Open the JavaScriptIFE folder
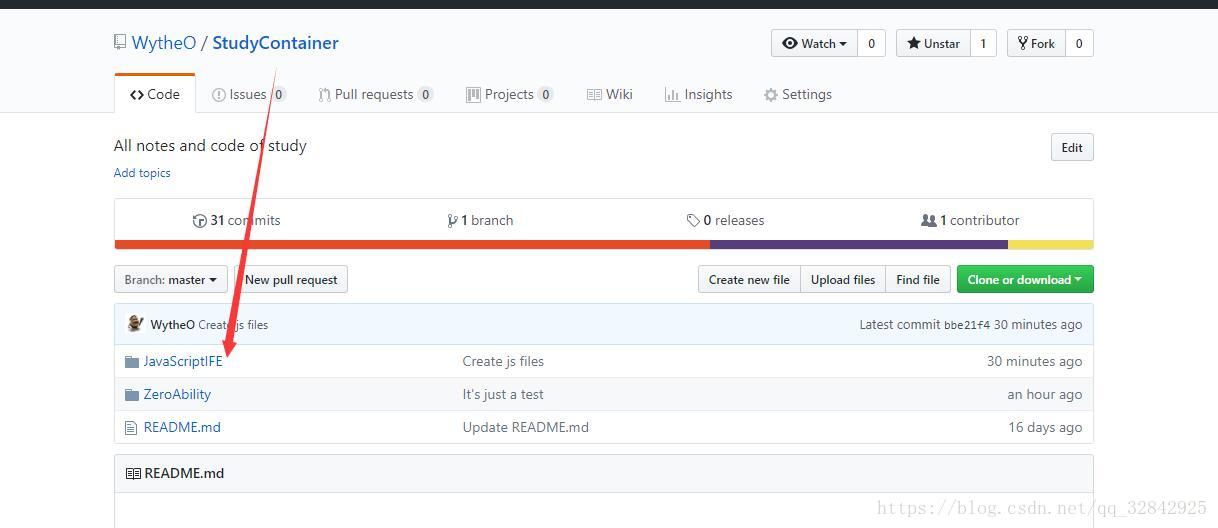Viewport: 1218px width, 528px height. (x=183, y=361)
